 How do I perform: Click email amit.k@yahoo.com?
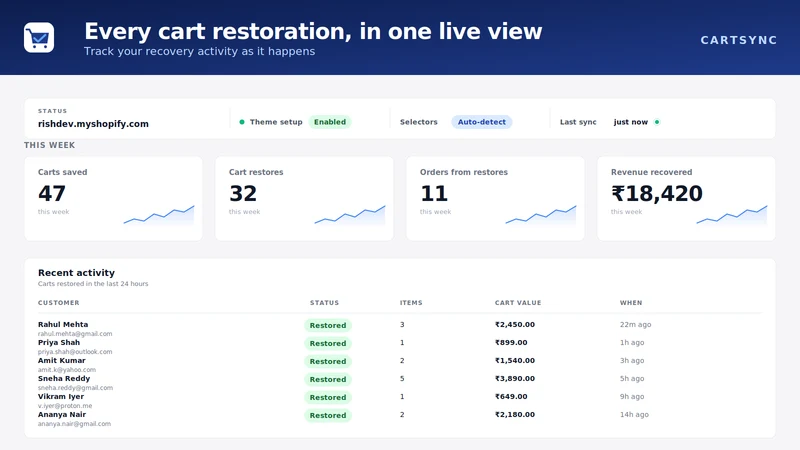point(67,369)
